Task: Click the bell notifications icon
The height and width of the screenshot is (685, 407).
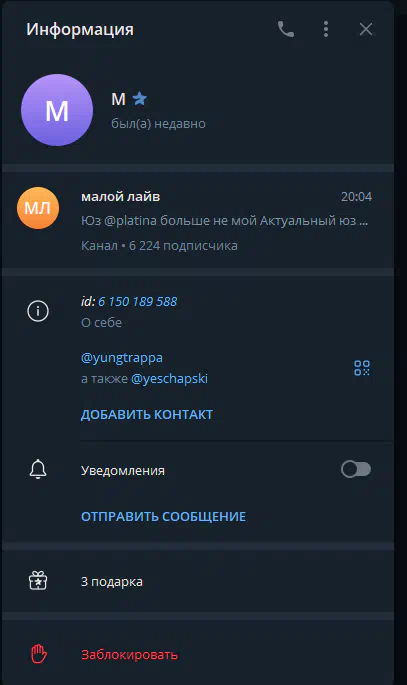Action: click(x=38, y=470)
